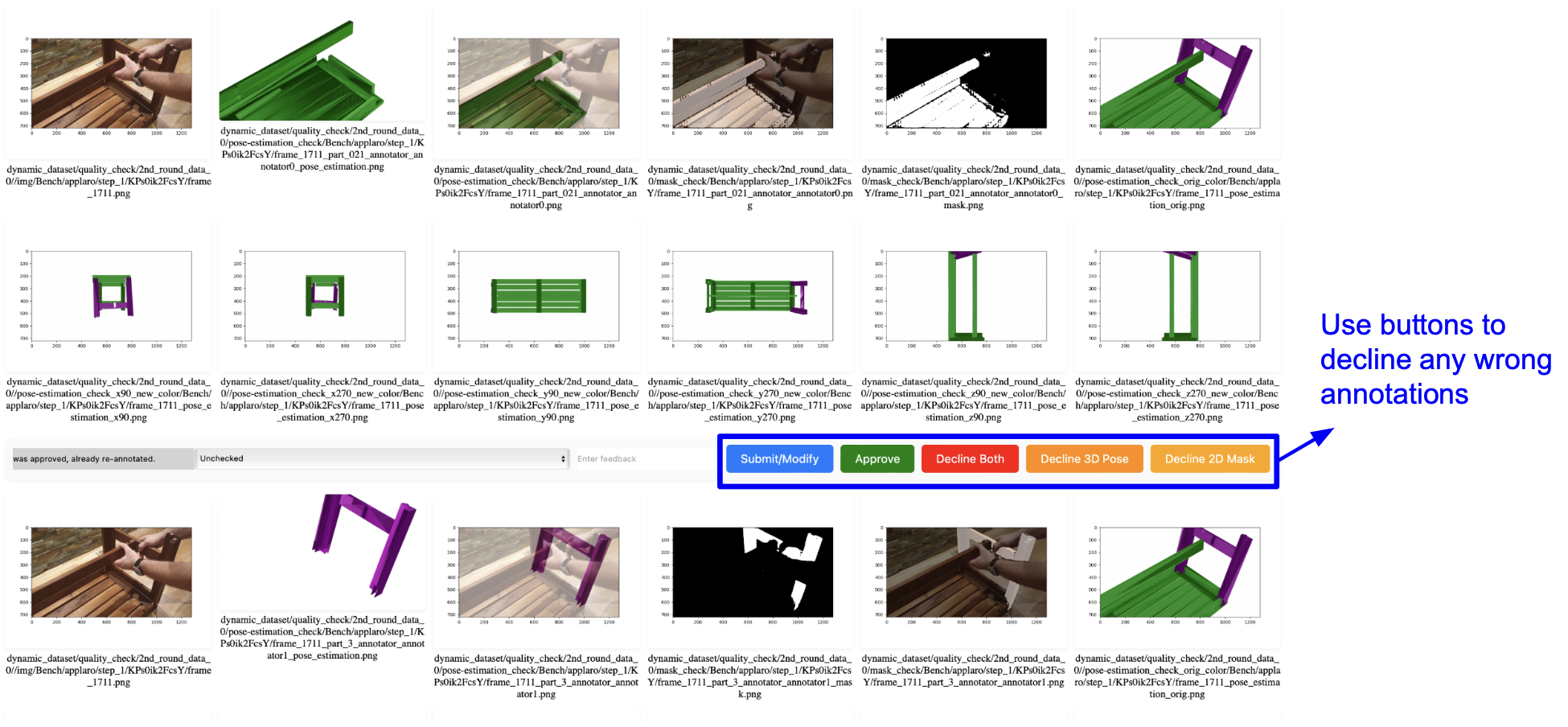
Task: Open the full bench render in part_3 row
Action: 1179,573
